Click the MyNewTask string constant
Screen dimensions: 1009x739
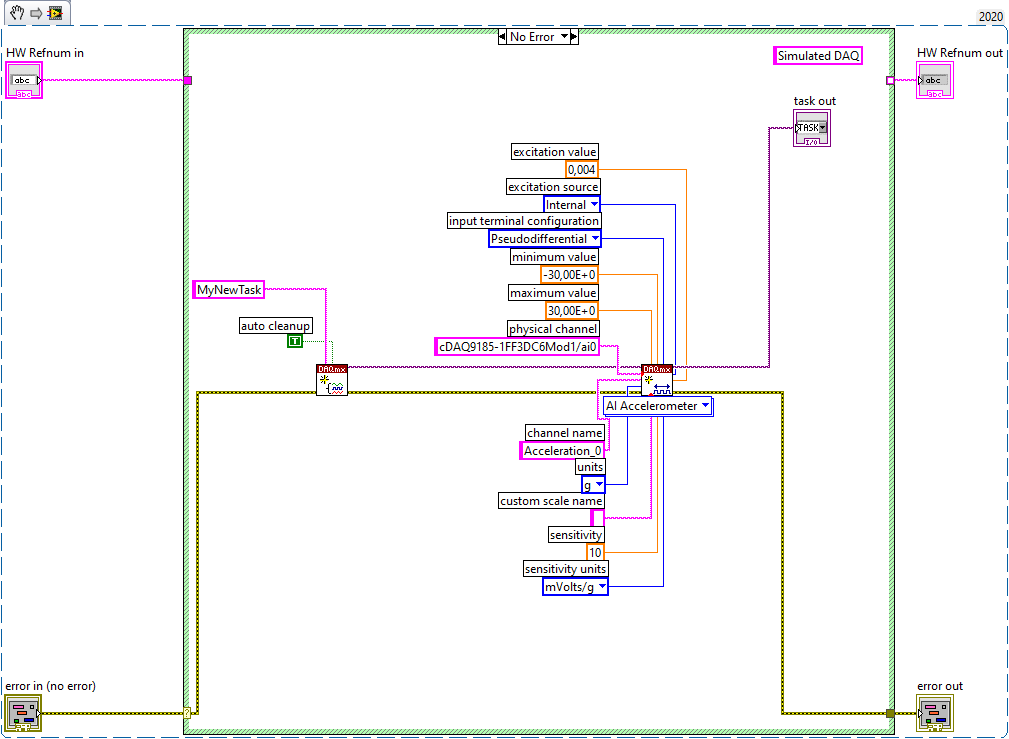(229, 290)
